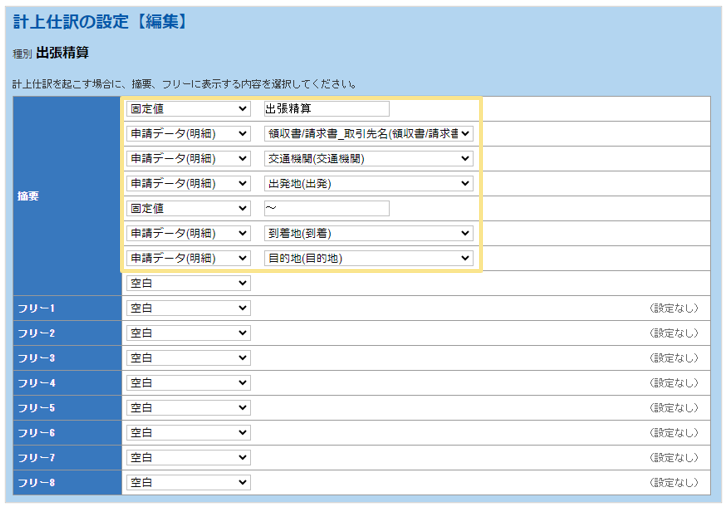Screen dimensions: 724x505
Task: Click the 摘要 row header cell
Action: 67,196
